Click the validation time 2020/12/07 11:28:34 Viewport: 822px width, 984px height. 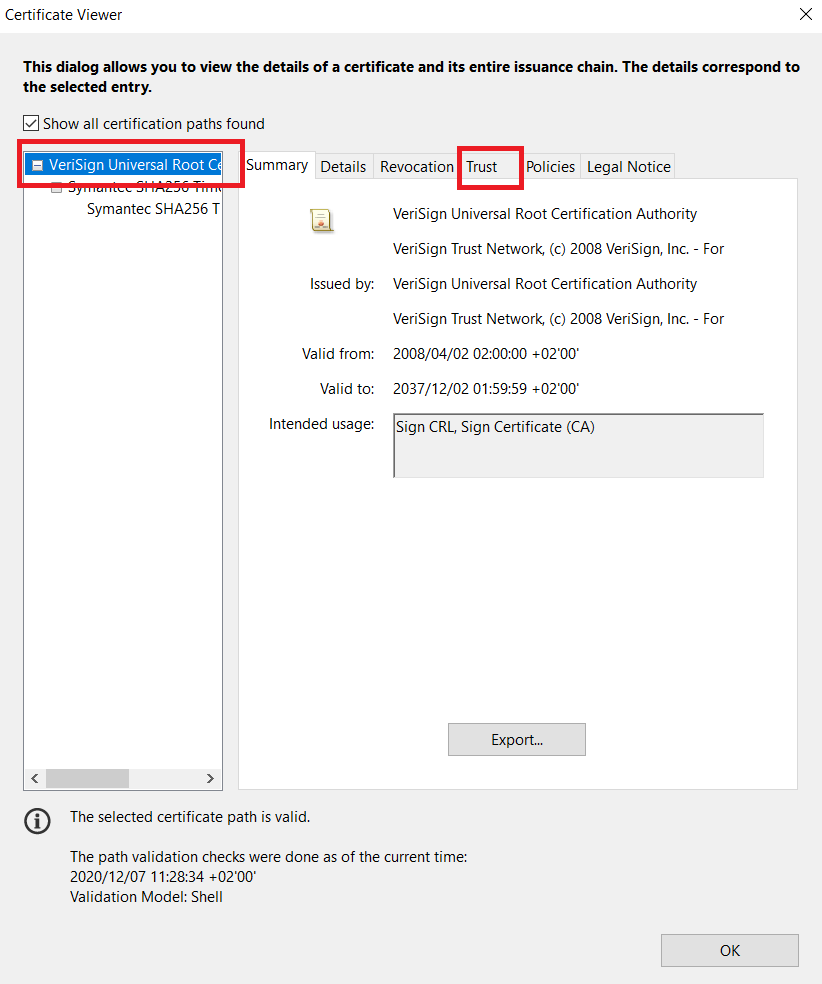(163, 877)
